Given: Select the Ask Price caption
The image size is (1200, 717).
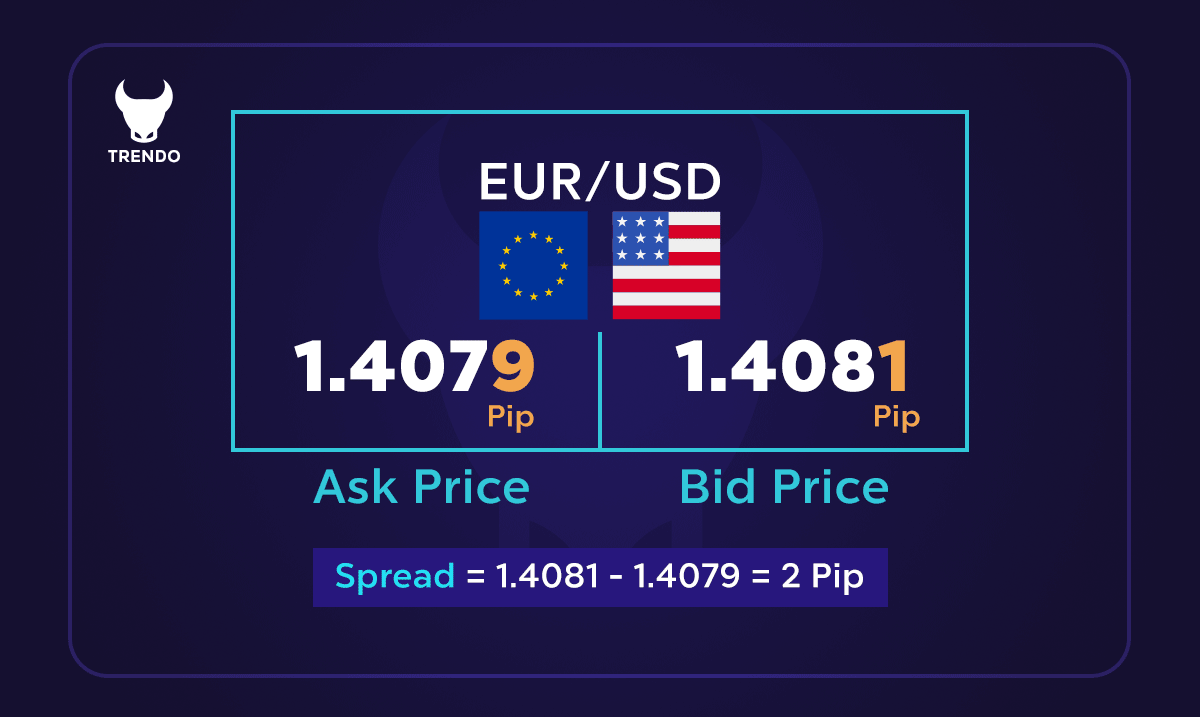Looking at the screenshot, I should click(x=421, y=487).
